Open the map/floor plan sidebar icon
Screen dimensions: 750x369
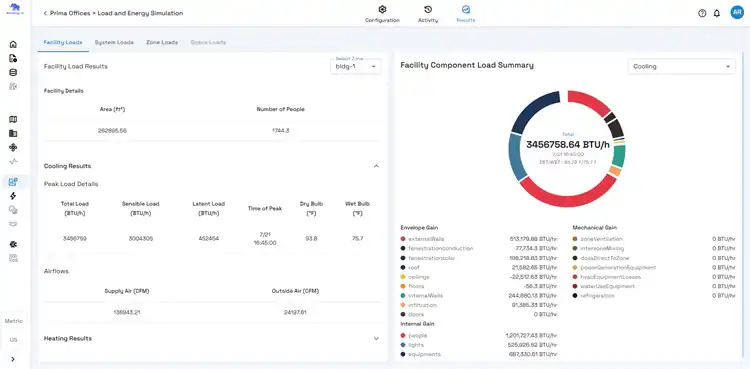coord(13,119)
